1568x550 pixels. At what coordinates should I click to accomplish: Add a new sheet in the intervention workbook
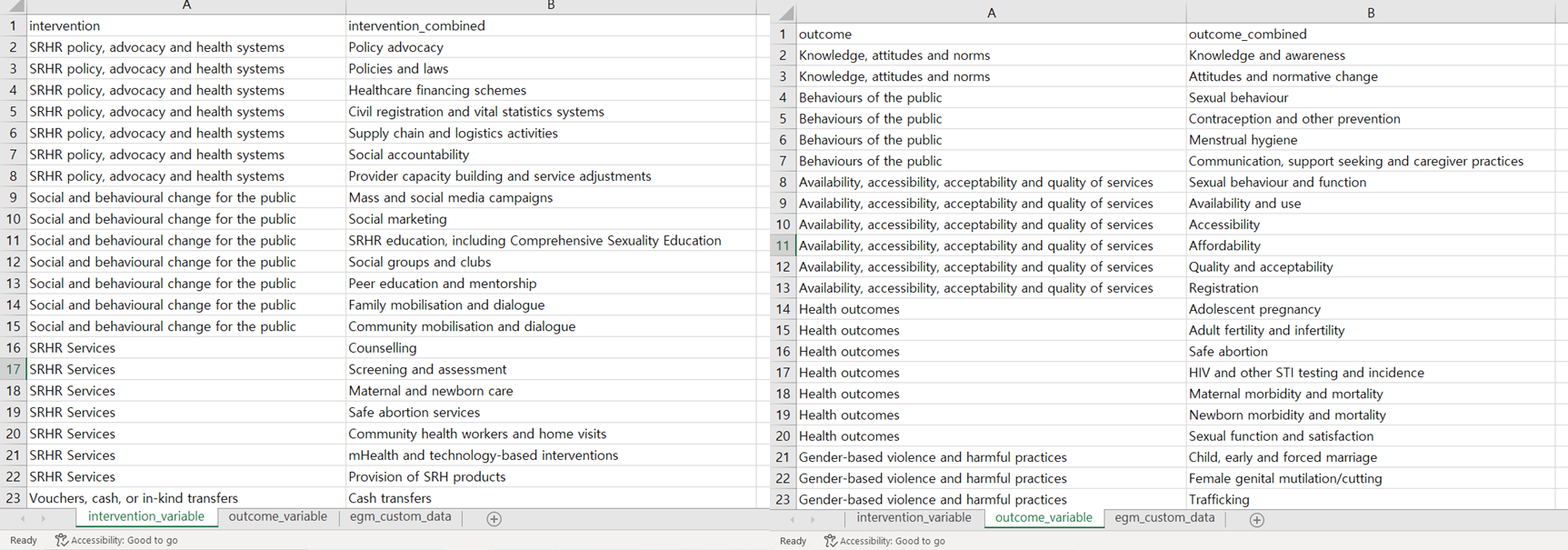494,518
